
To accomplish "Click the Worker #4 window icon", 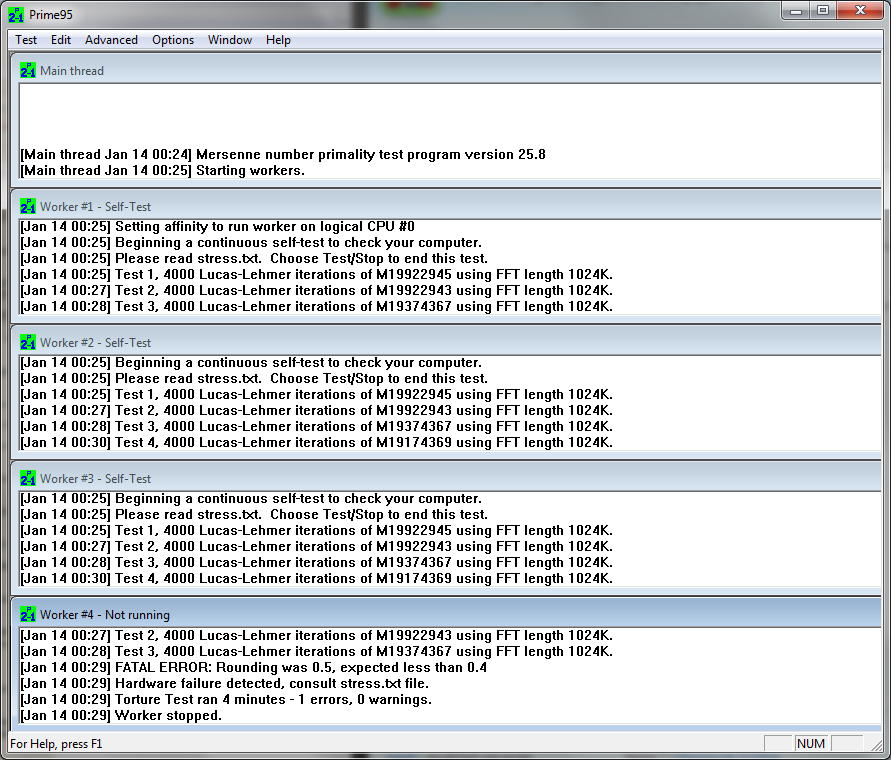I will click(x=28, y=614).
